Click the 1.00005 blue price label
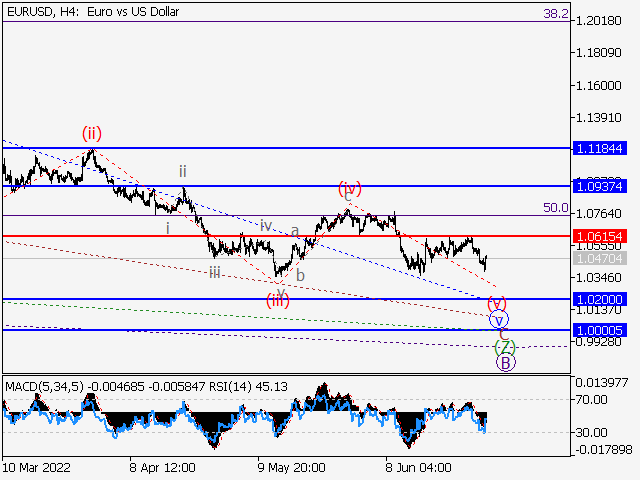The height and width of the screenshot is (480, 640). 600,330
